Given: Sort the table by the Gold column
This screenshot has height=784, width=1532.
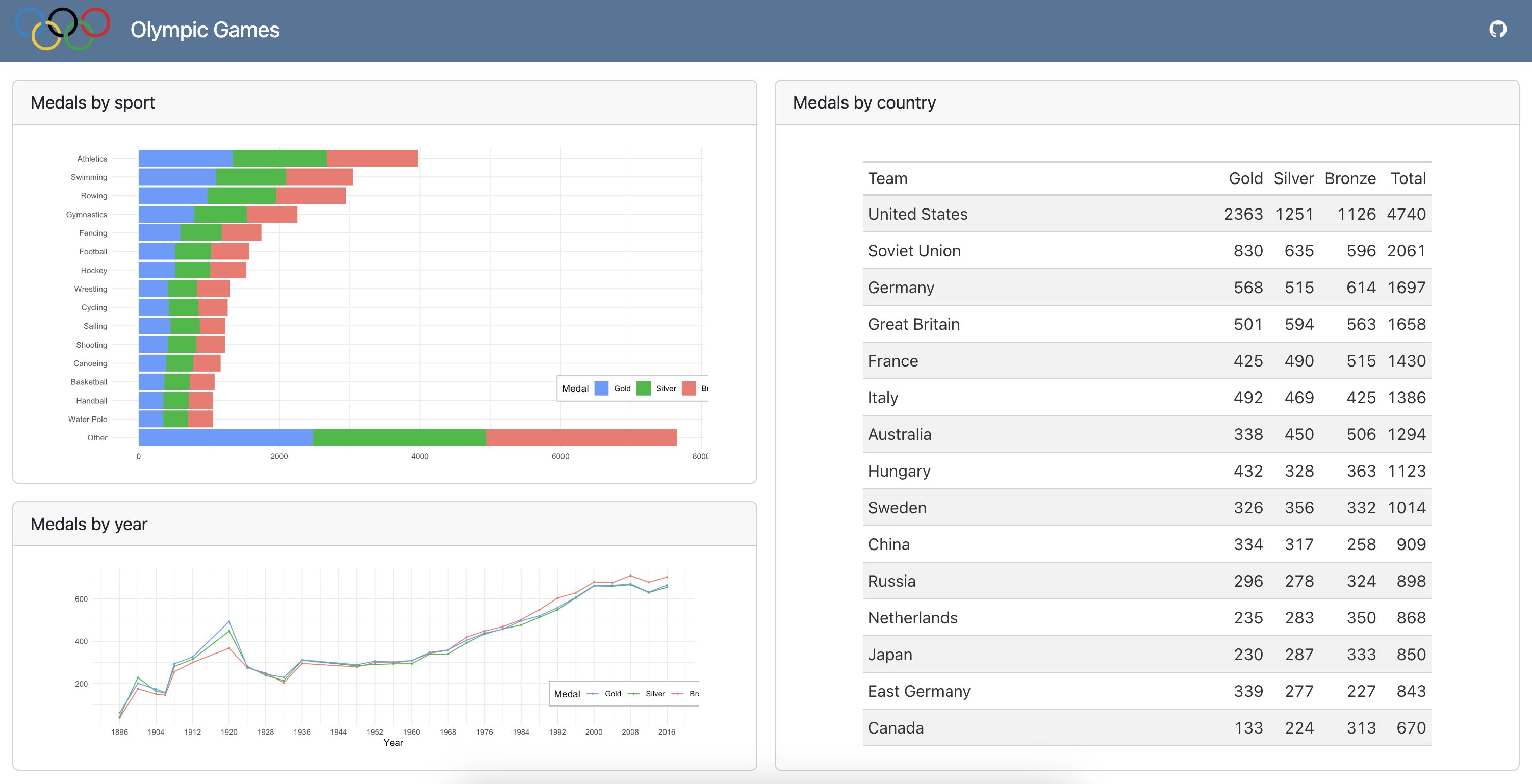Looking at the screenshot, I should coord(1246,178).
